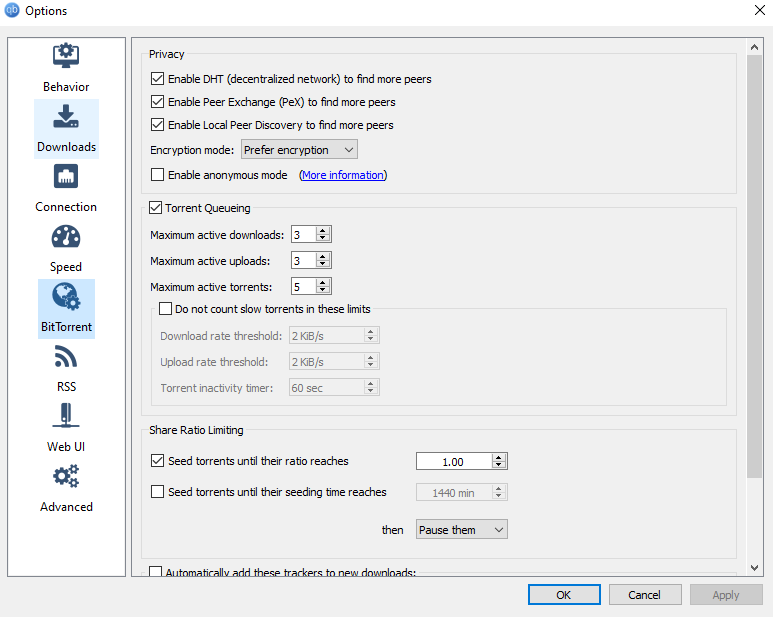Enable anonymous mode checkbox
The image size is (773, 617).
coord(157,175)
